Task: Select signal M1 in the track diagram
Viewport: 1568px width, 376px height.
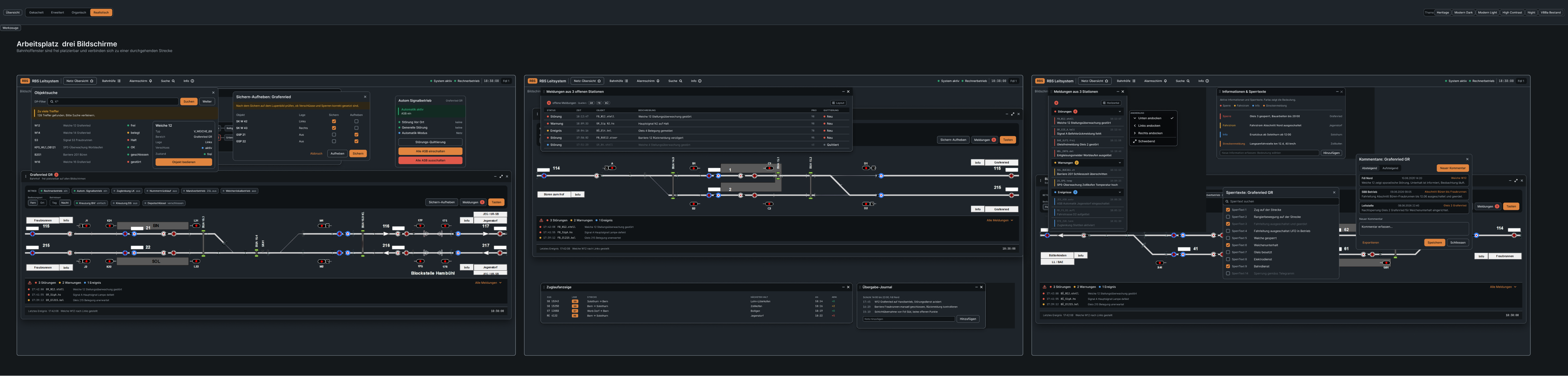Action: (x=322, y=226)
